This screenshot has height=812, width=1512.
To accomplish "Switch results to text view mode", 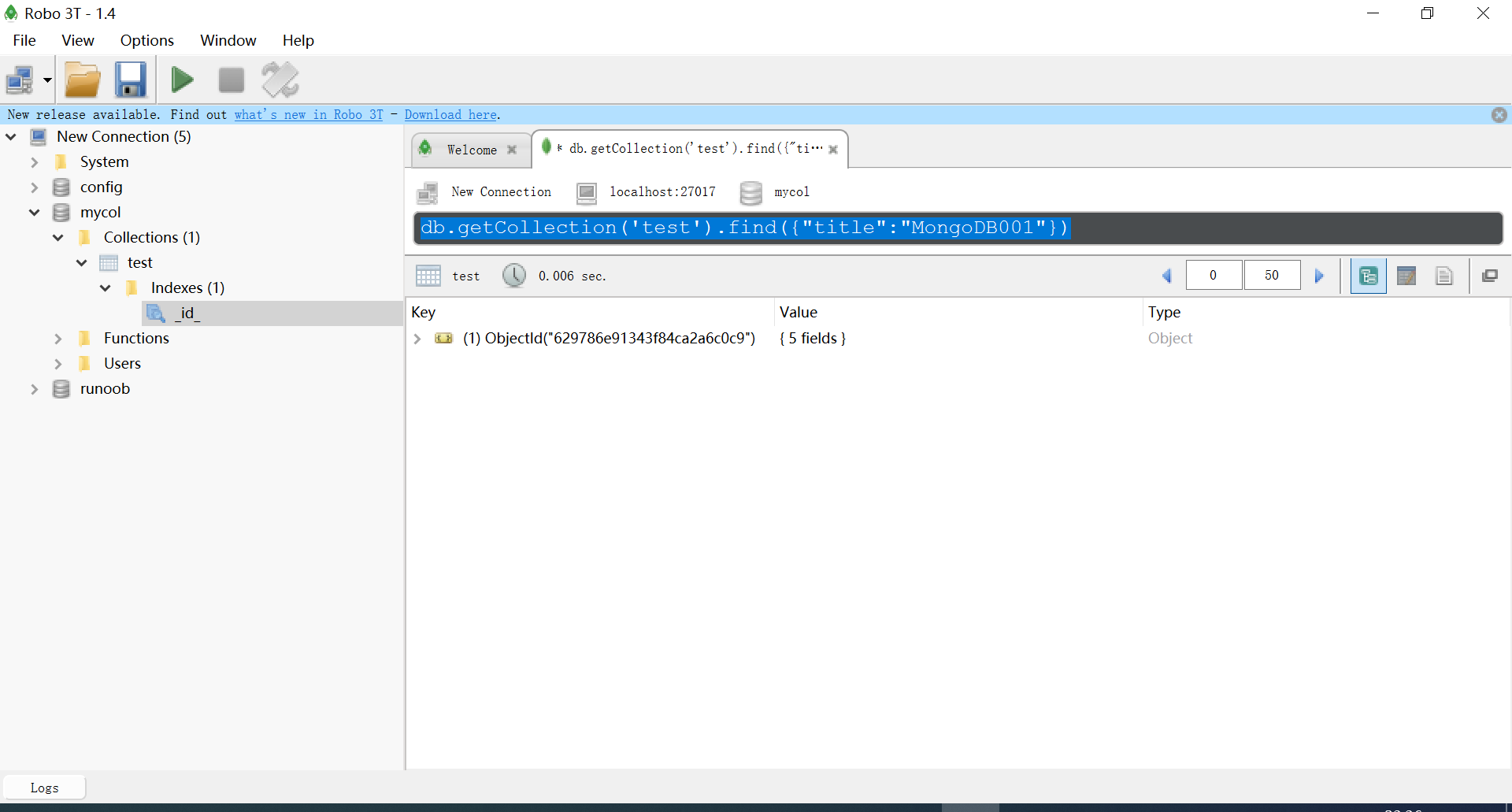I will pos(1444,276).
